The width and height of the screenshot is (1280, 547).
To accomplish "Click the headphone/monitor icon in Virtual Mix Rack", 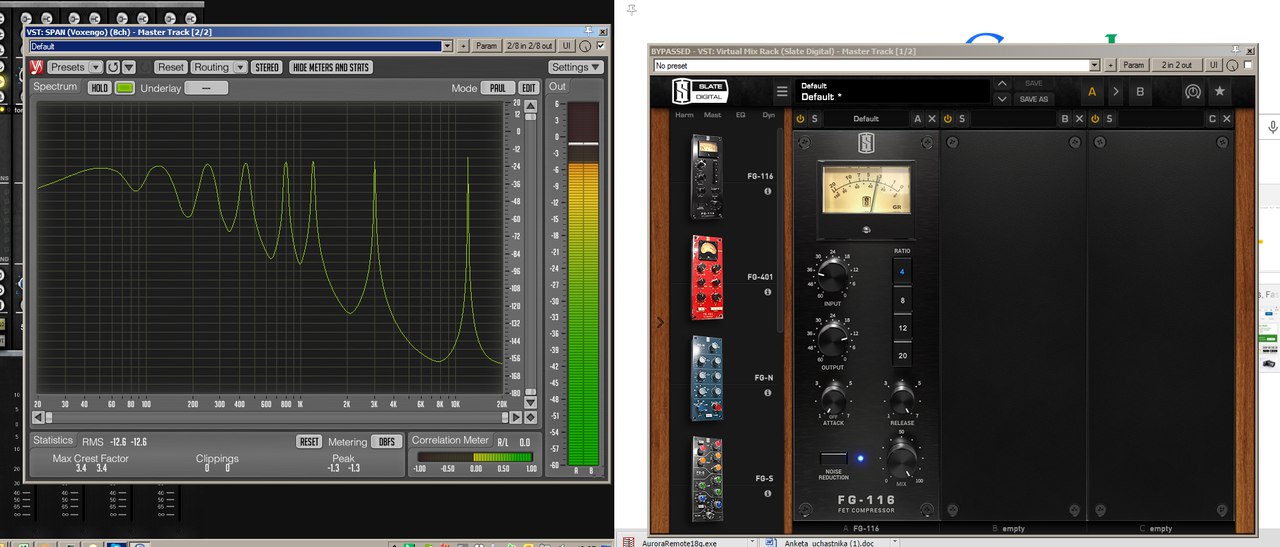I will [x=1192, y=92].
